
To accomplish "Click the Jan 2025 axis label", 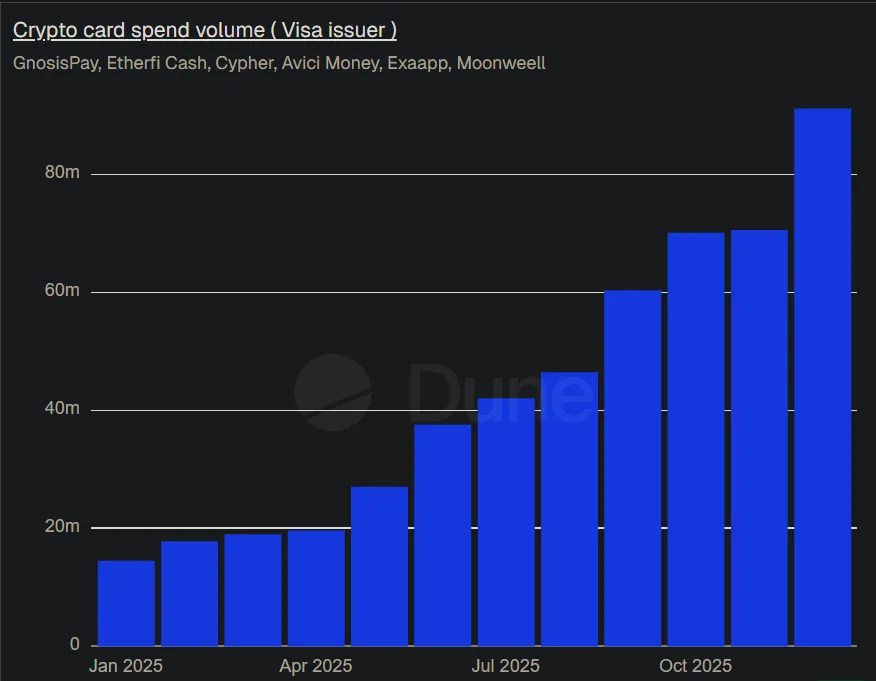I will [x=125, y=665].
